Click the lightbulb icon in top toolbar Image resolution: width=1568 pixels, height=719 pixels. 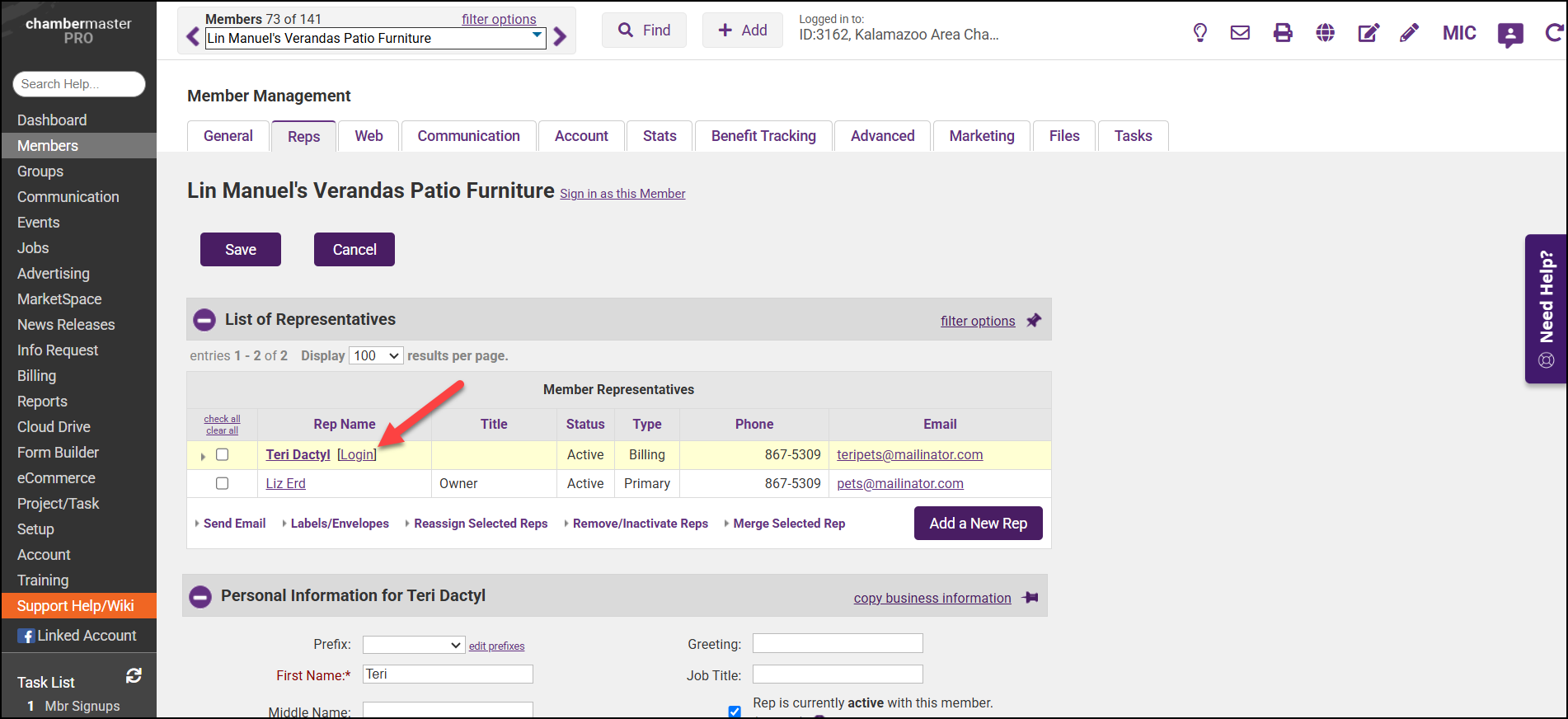pos(1200,33)
